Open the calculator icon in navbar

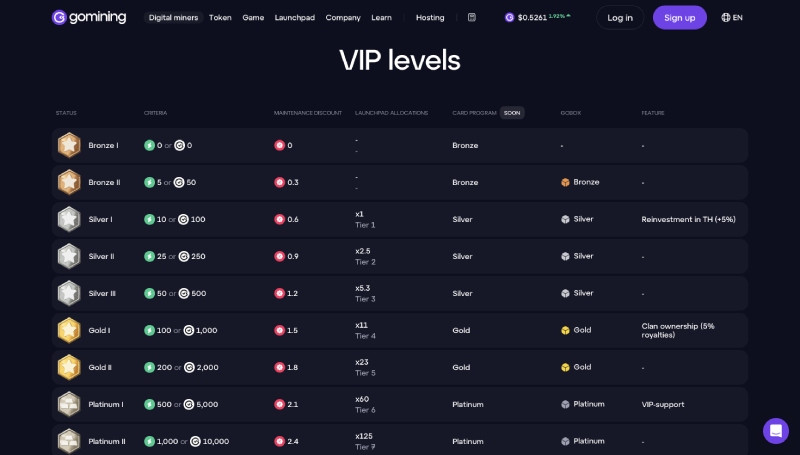tap(472, 17)
